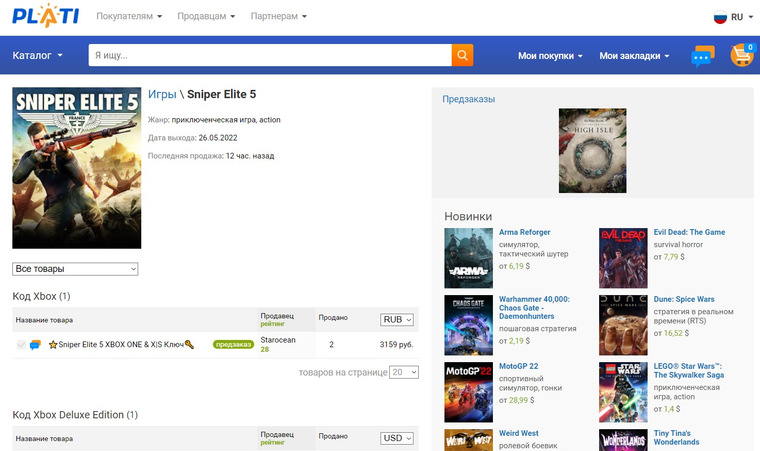The height and width of the screenshot is (451, 760).
Task: Open Weird West link
Action: [x=519, y=433]
